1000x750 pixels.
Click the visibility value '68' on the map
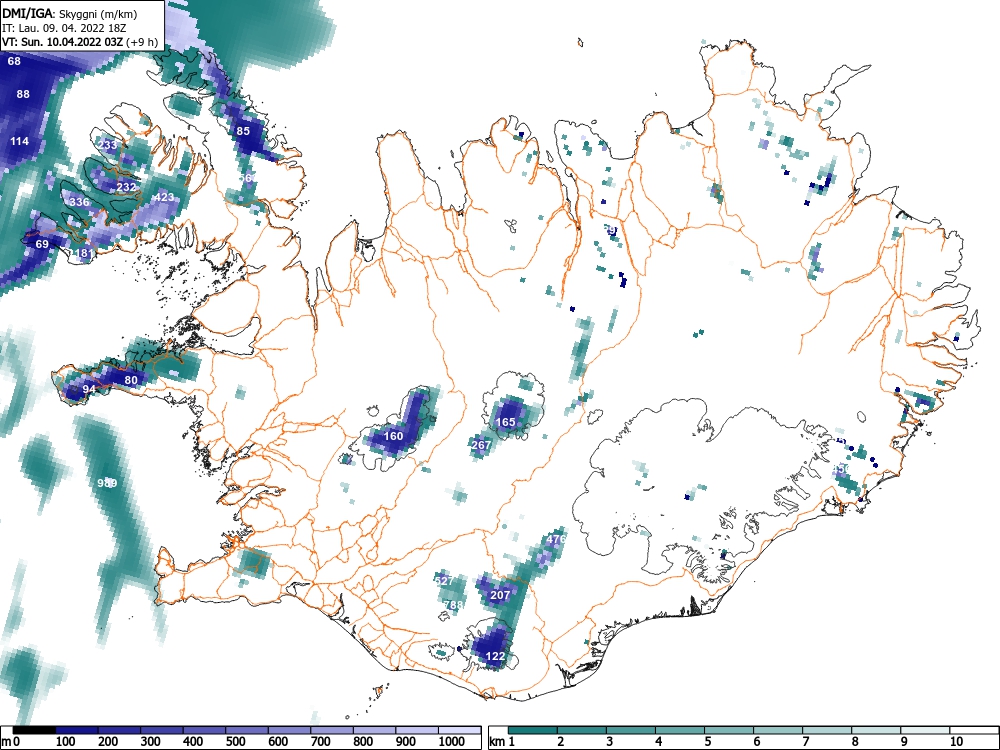(x=14, y=61)
